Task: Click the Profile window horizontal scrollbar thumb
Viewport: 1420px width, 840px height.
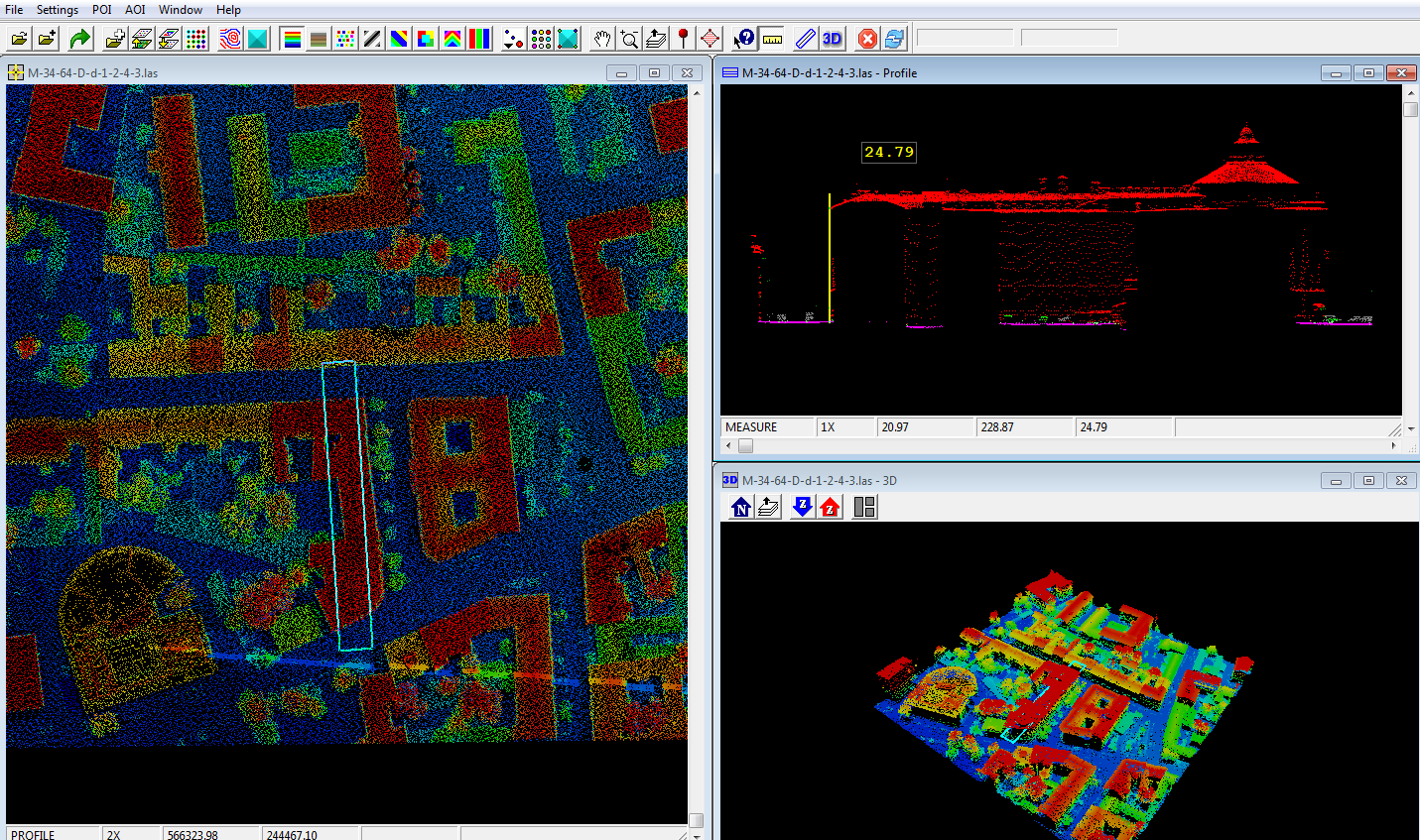Action: (x=746, y=445)
